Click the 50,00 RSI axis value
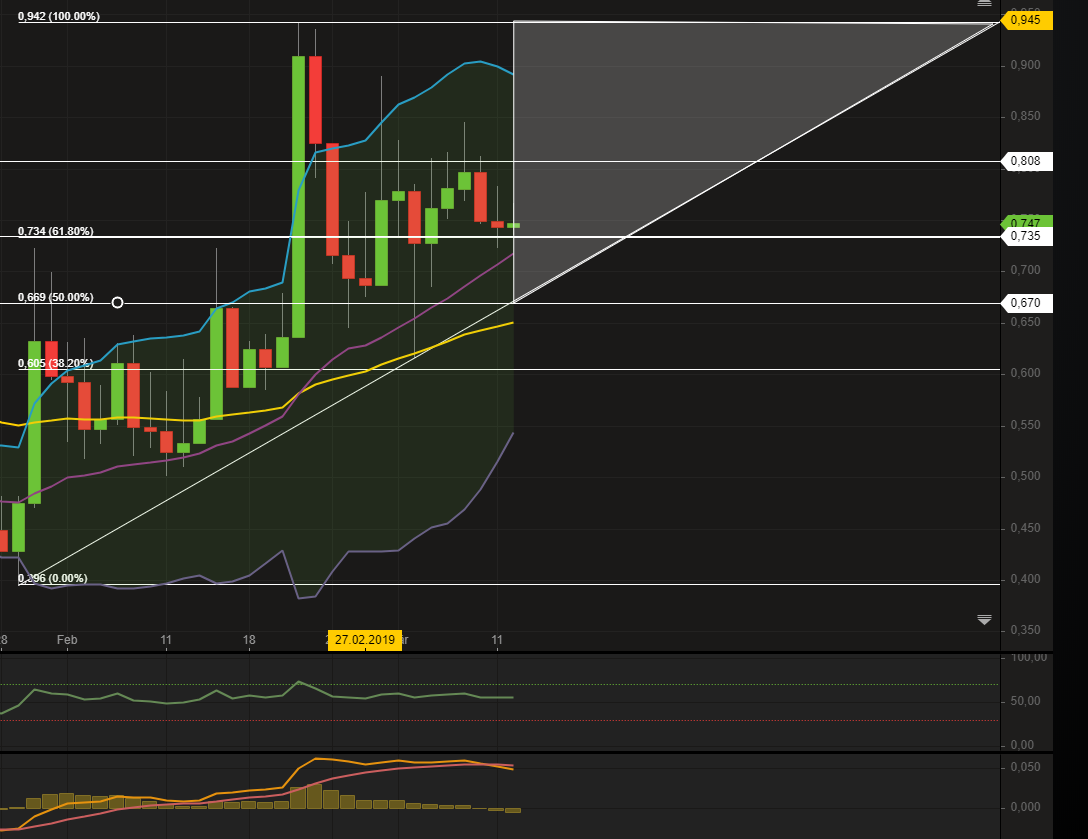This screenshot has height=839, width=1088. coord(1026,701)
